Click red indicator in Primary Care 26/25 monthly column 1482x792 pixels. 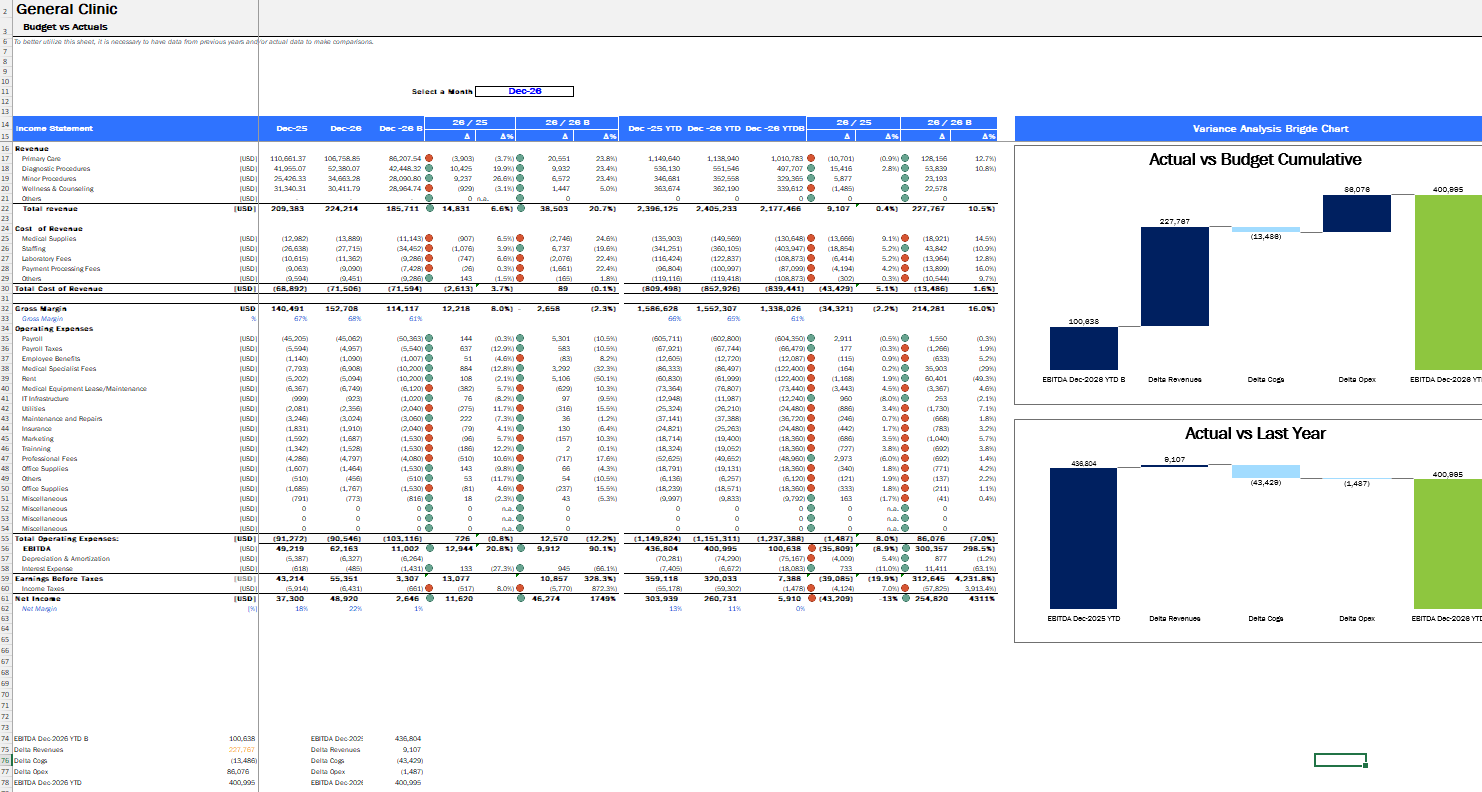coord(429,159)
